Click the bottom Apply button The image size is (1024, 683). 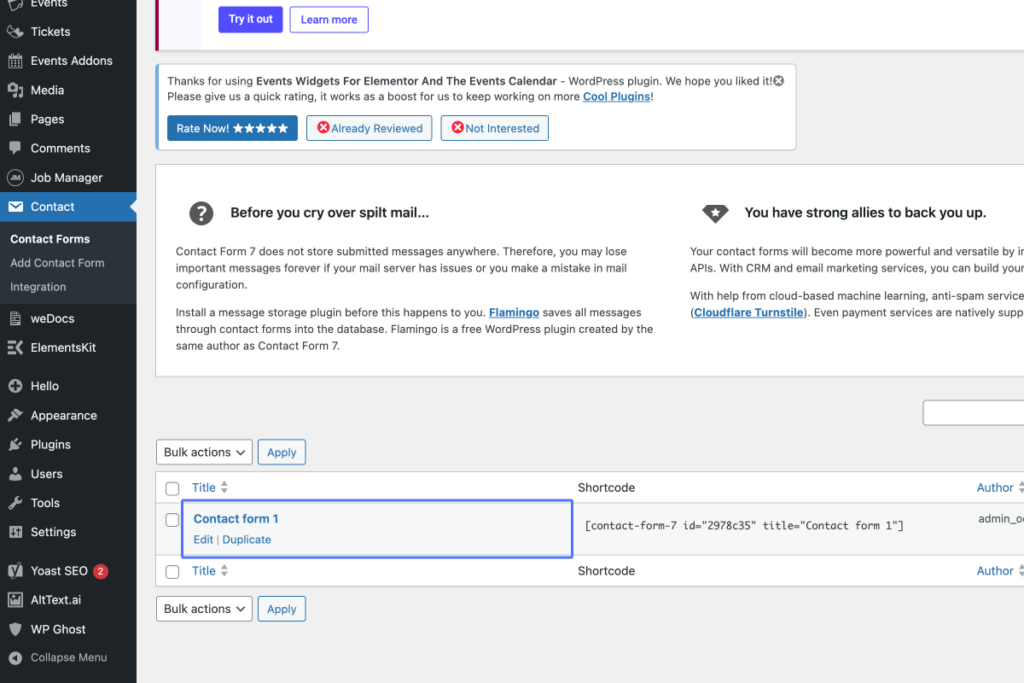coord(281,609)
